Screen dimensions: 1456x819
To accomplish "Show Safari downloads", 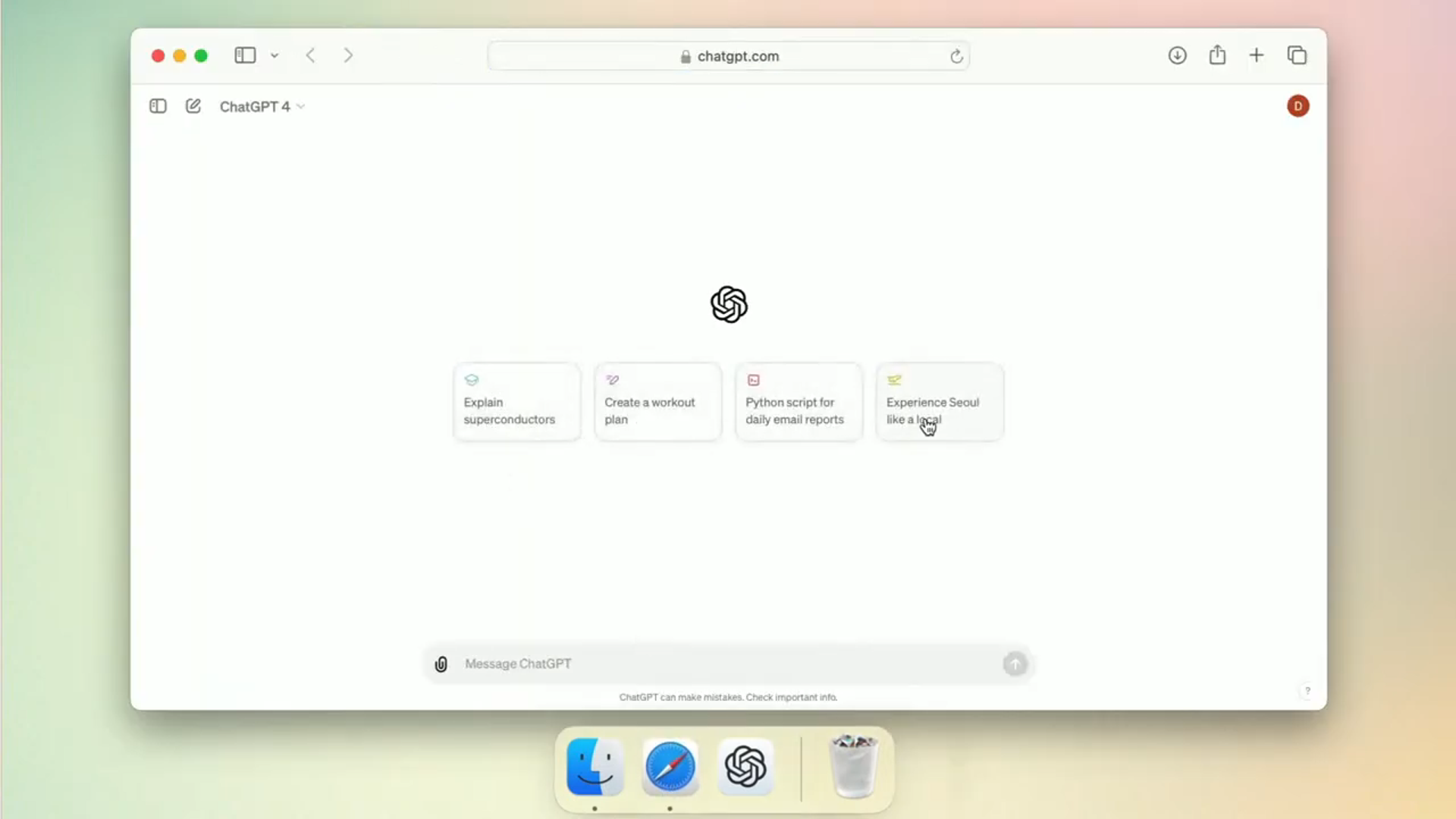I will 1177,55.
